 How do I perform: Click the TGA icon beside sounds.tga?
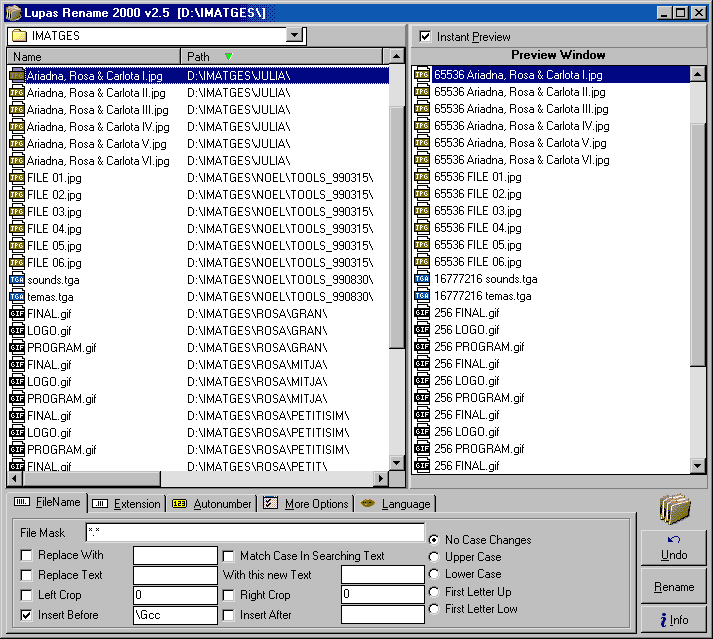click(x=17, y=280)
